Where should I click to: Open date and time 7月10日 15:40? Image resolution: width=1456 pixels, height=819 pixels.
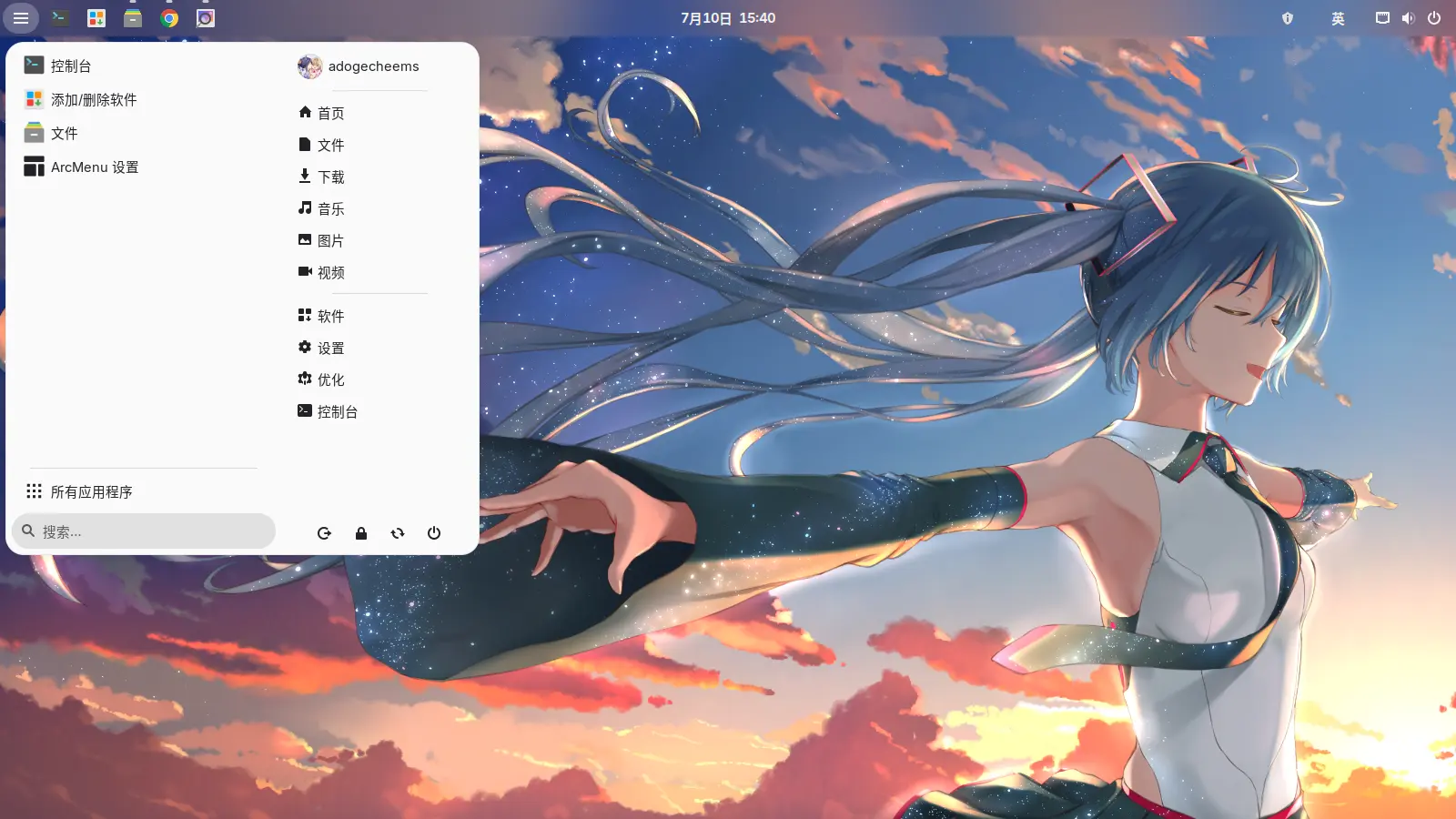(x=728, y=18)
